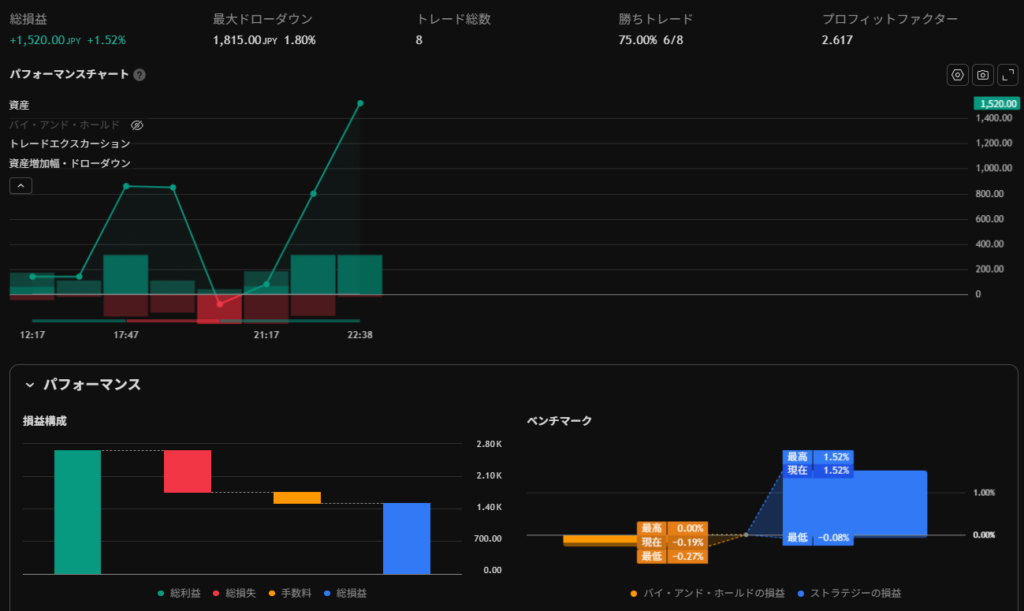Click the green 1,520.00 price label
Image resolution: width=1024 pixels, height=611 pixels.
996,103
